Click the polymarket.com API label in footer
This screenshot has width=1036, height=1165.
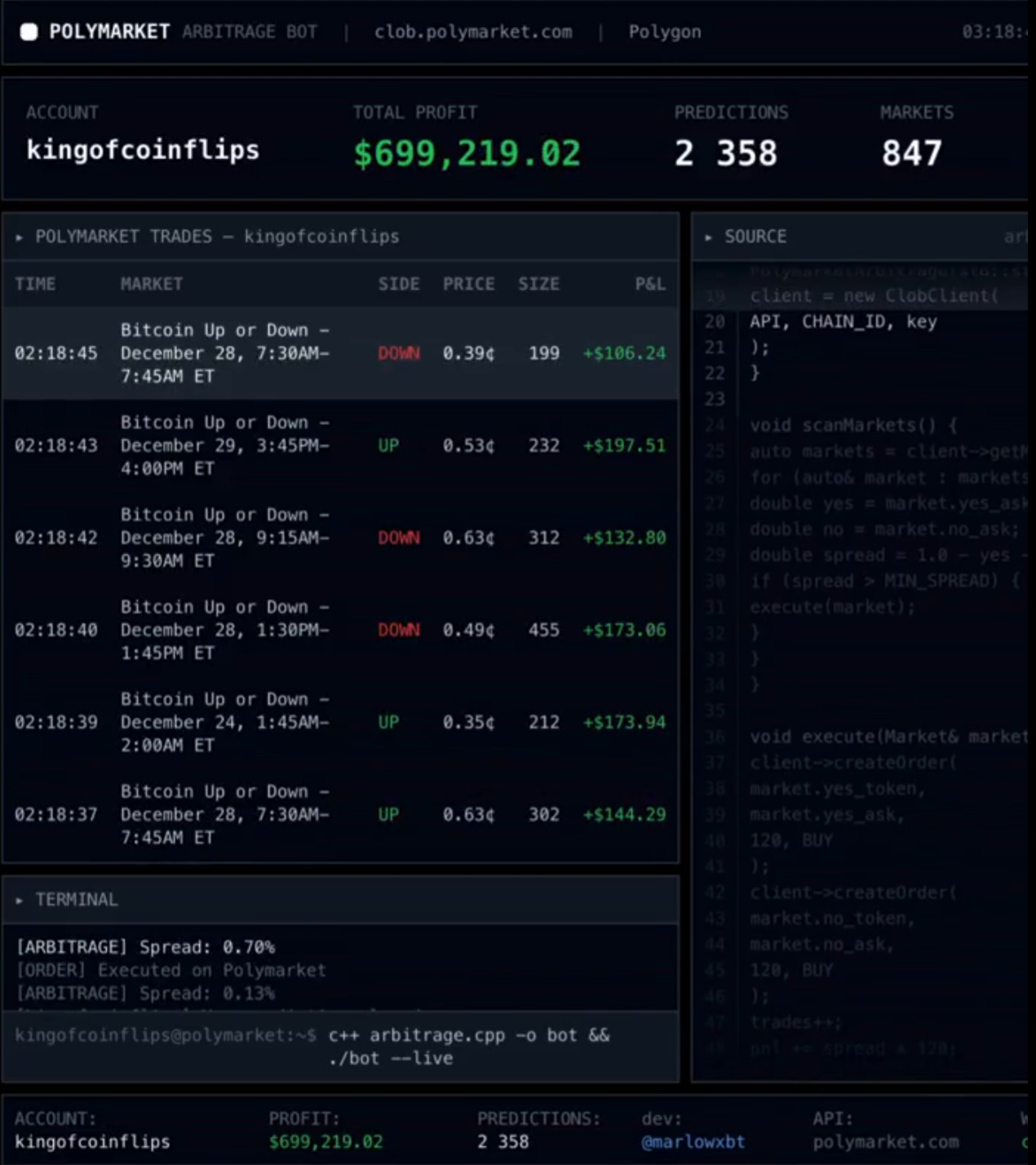[885, 1141]
